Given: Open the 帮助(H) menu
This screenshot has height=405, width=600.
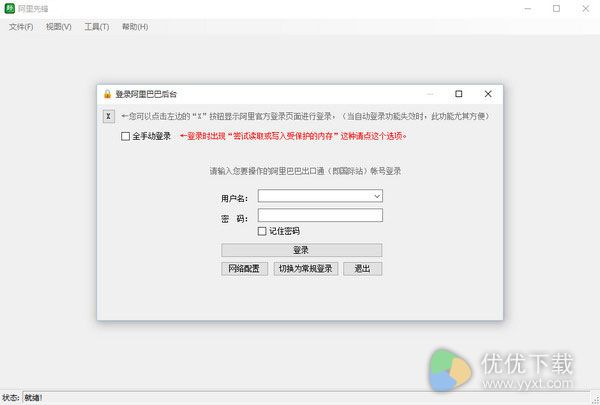Looking at the screenshot, I should [x=135, y=27].
